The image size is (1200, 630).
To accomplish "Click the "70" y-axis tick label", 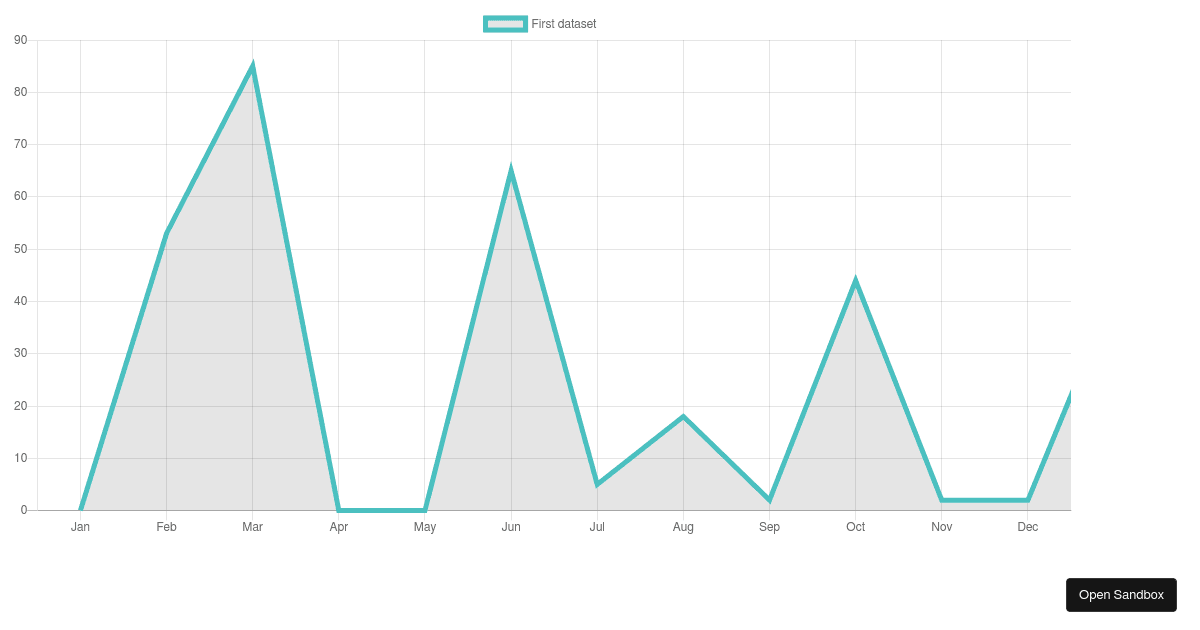I will coord(21,144).
